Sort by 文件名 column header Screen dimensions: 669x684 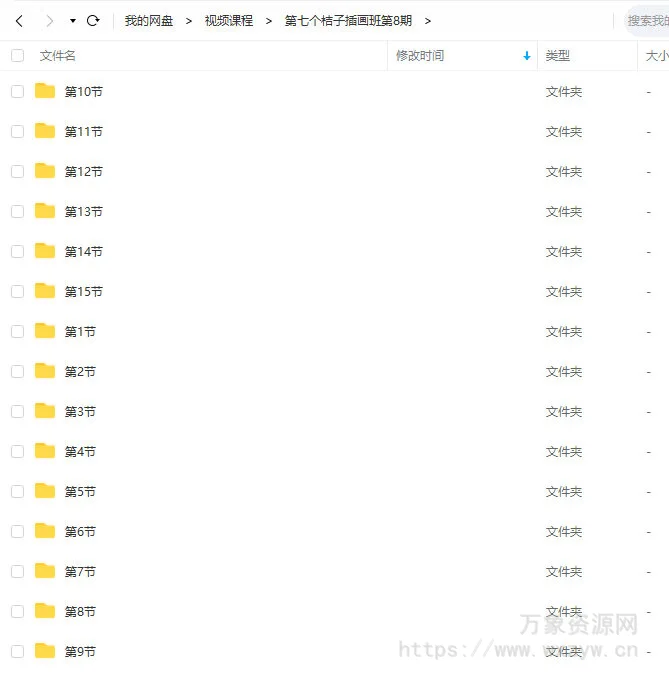(58, 56)
